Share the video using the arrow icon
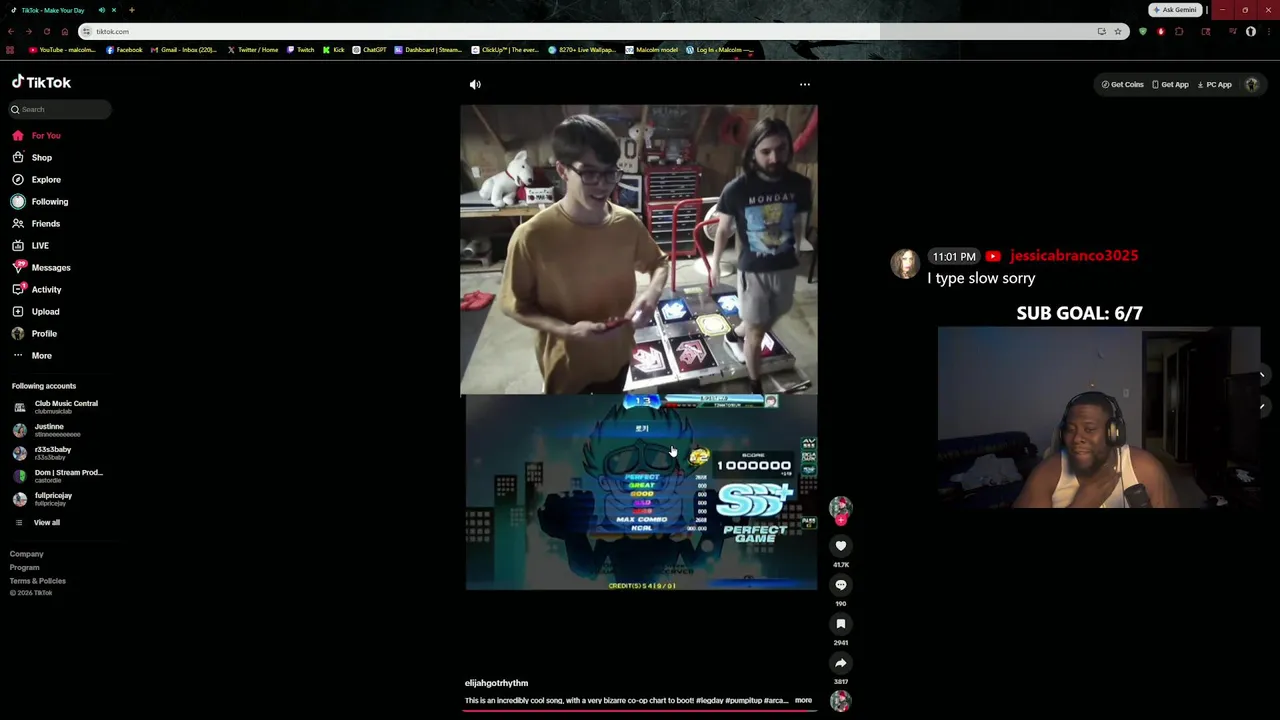This screenshot has width=1280, height=720. point(841,663)
